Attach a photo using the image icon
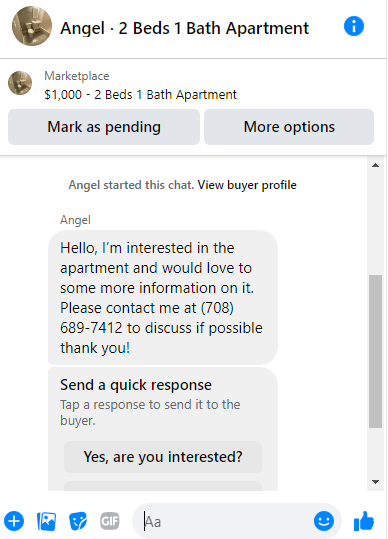Image resolution: width=388 pixels, height=539 pixels. (x=46, y=521)
